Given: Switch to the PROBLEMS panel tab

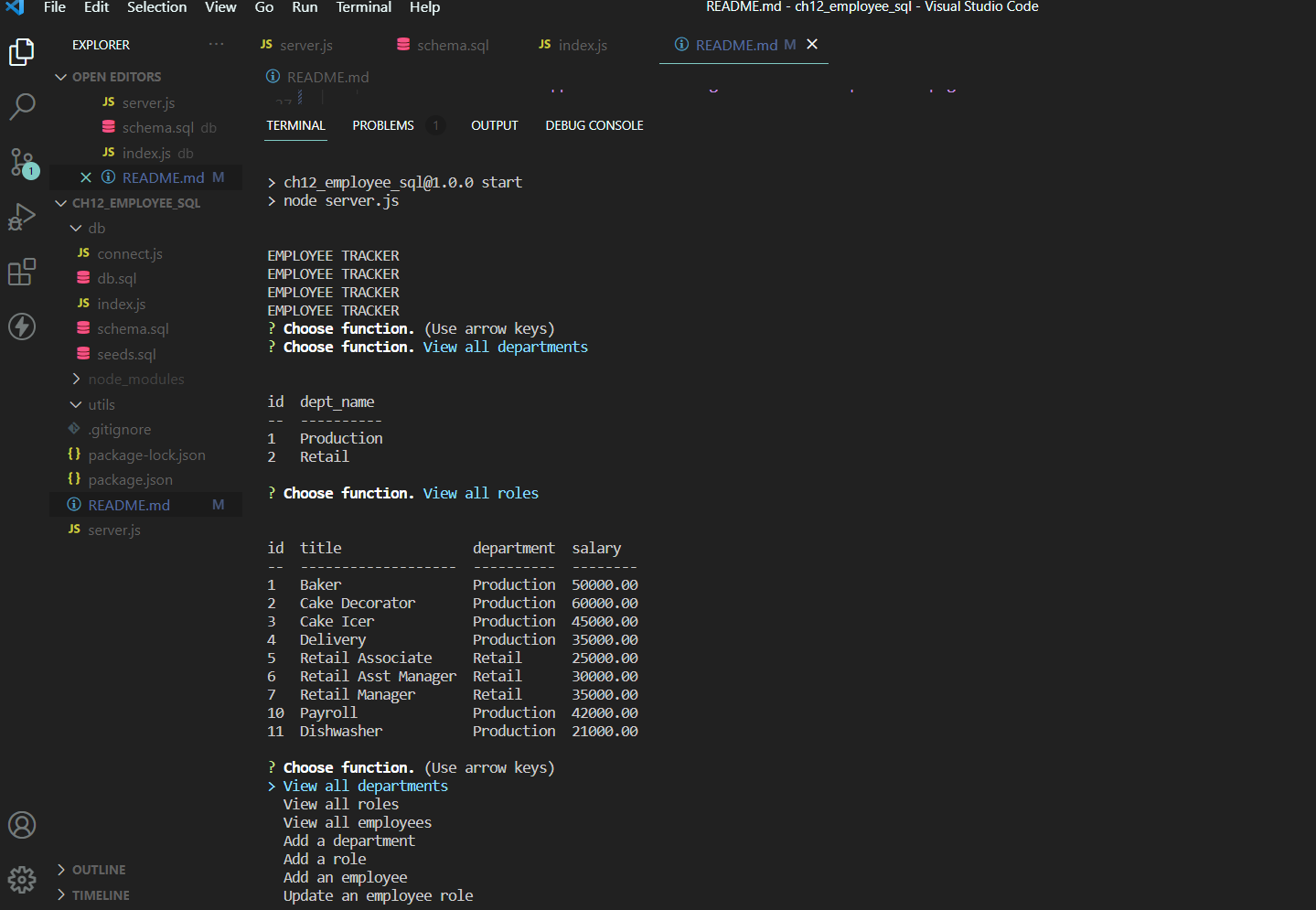Looking at the screenshot, I should point(382,125).
